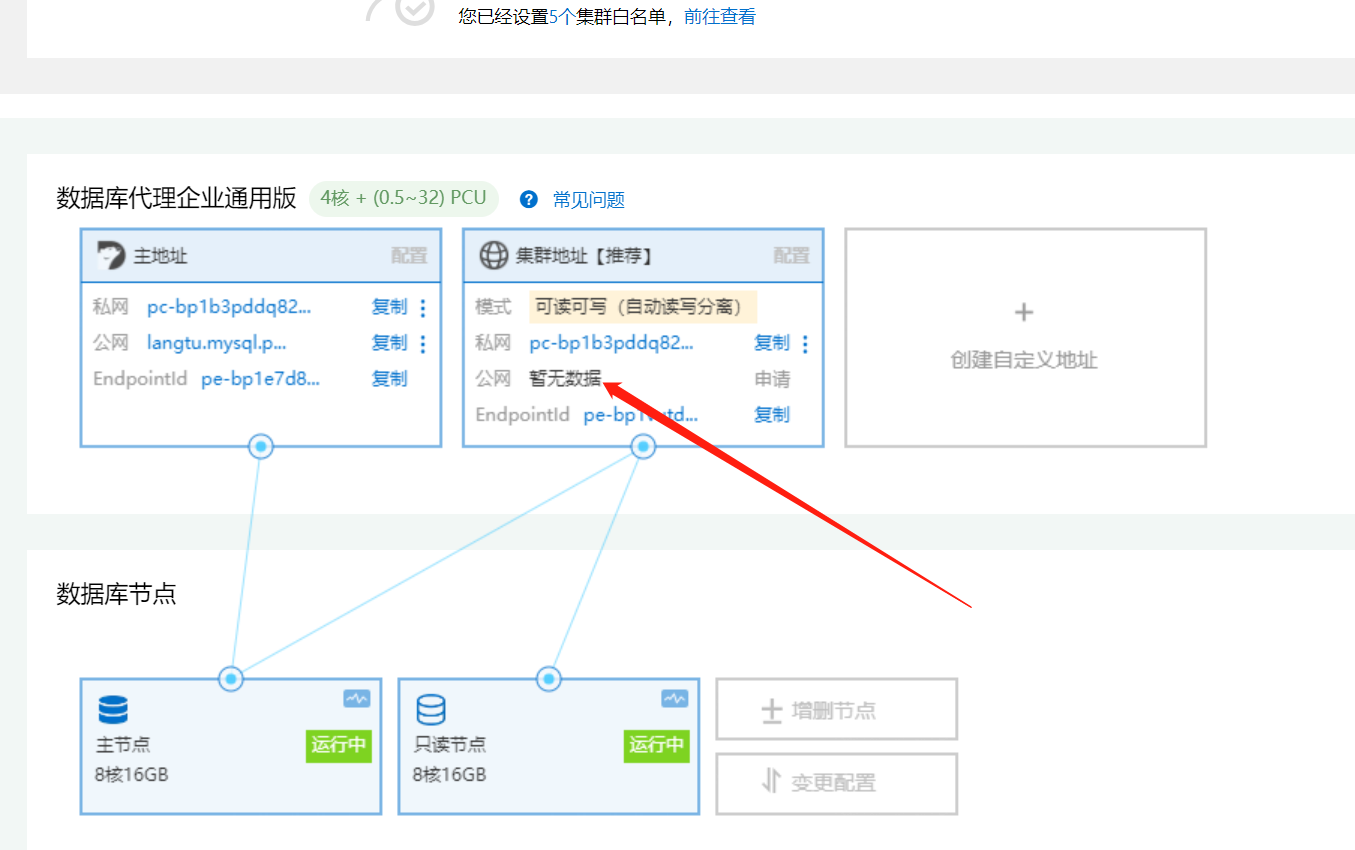
Task: Copy the 主地址 EndpointId
Action: [x=389, y=379]
